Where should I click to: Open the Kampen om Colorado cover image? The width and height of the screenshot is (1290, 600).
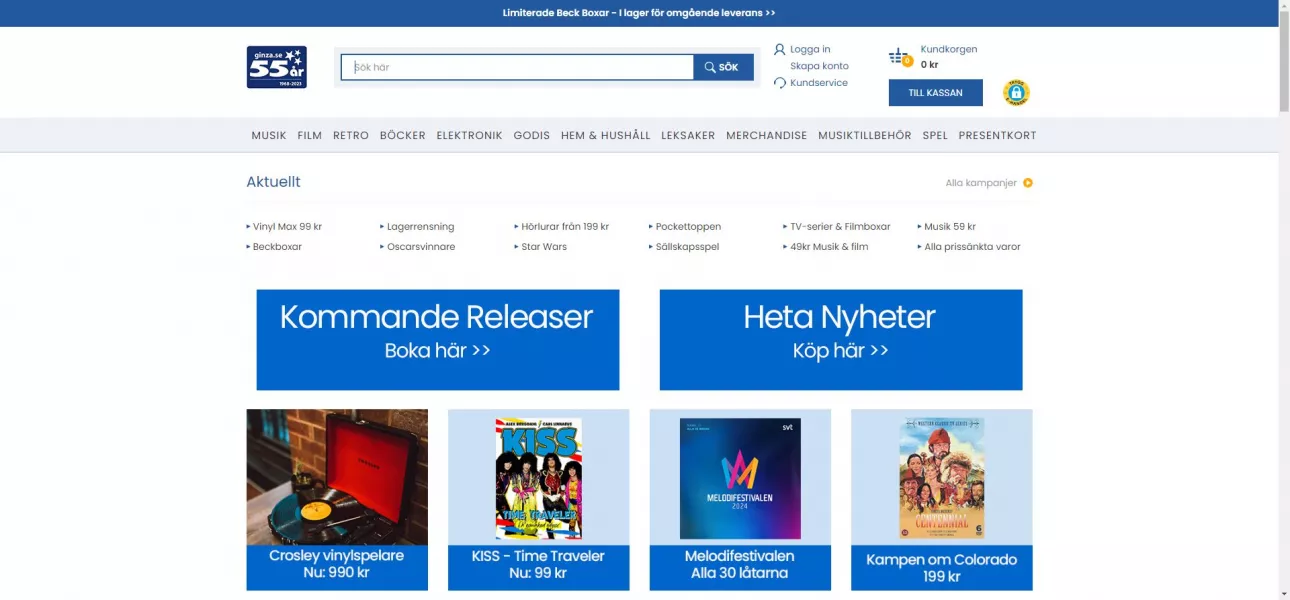942,478
